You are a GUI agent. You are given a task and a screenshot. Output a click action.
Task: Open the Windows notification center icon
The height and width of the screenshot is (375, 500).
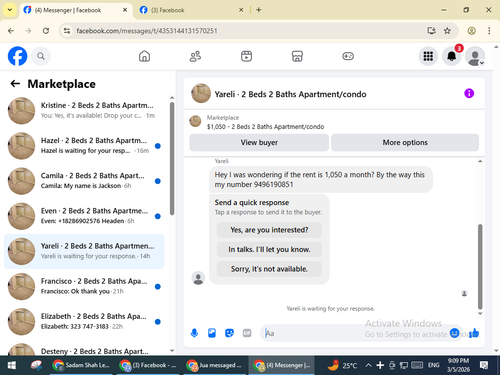tap(484, 366)
